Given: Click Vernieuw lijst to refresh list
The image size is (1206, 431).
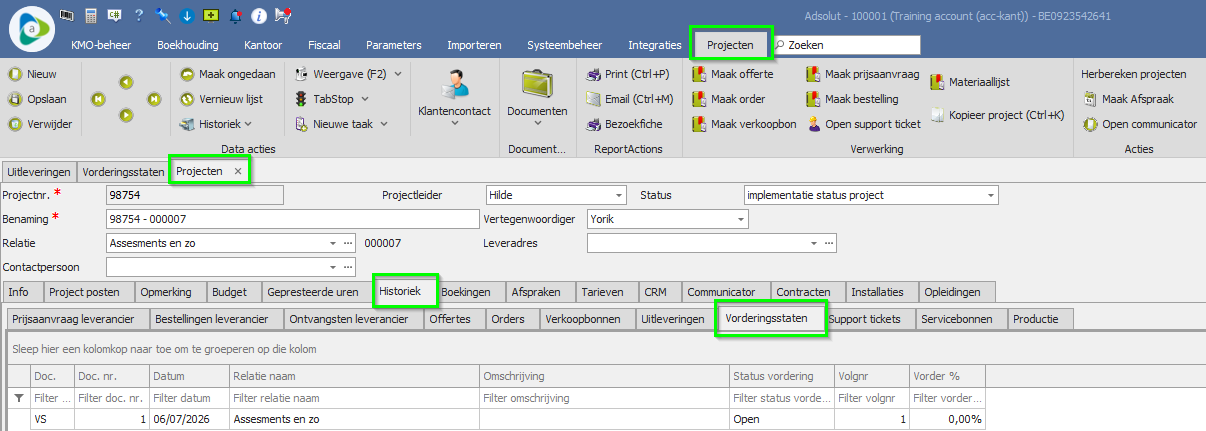Looking at the screenshot, I should point(223,99).
